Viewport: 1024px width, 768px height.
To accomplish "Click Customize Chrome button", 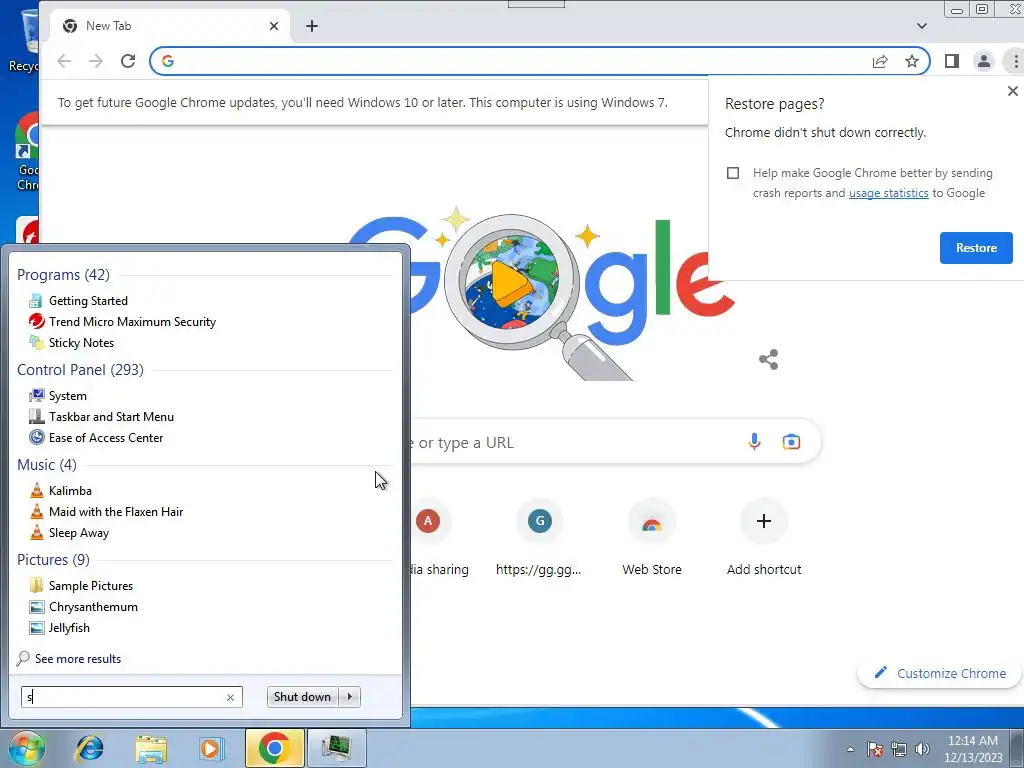I will coord(940,673).
